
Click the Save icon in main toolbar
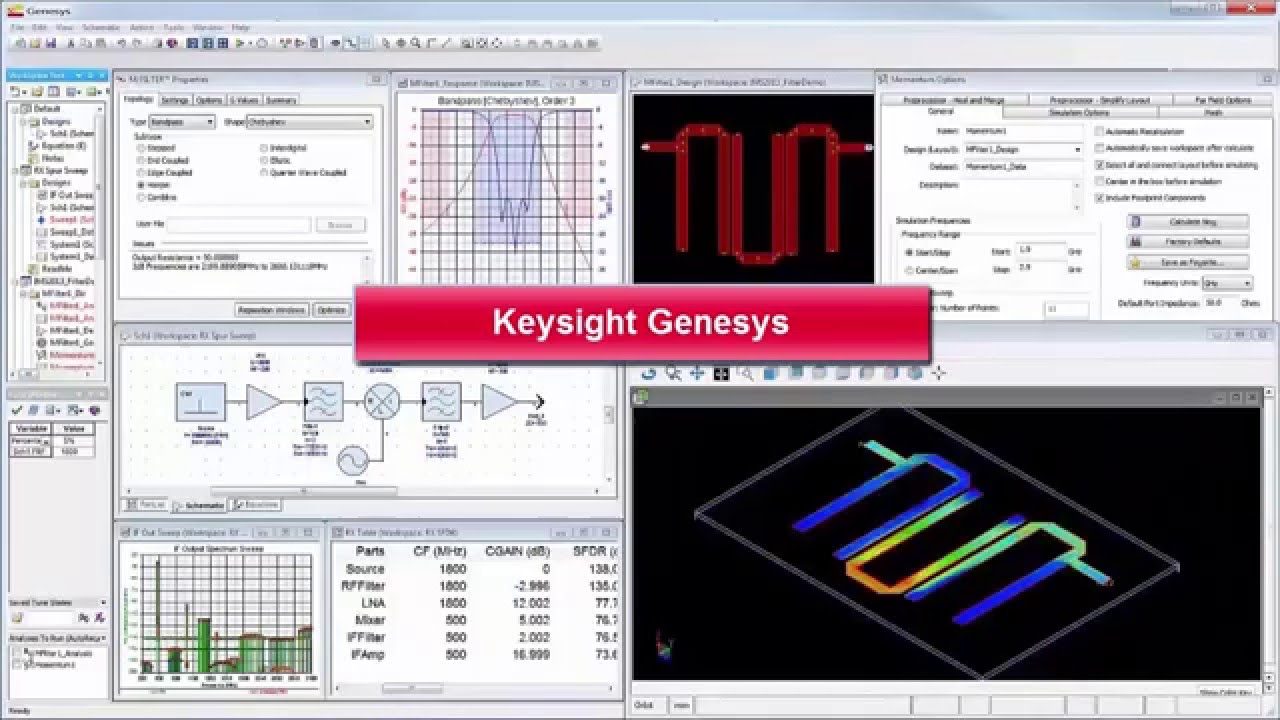click(x=50, y=43)
